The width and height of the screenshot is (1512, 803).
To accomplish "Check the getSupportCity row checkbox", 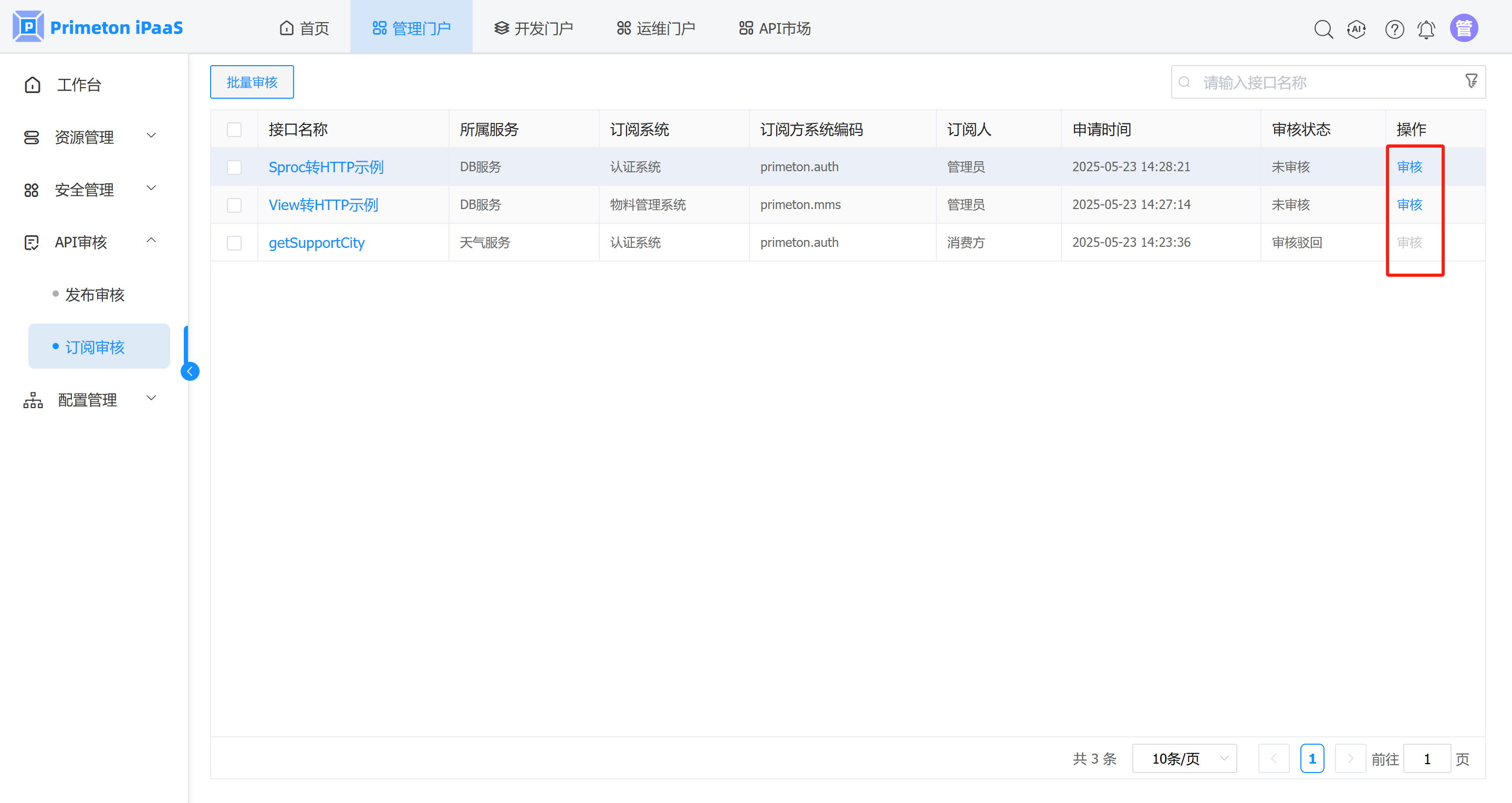I will coord(234,243).
